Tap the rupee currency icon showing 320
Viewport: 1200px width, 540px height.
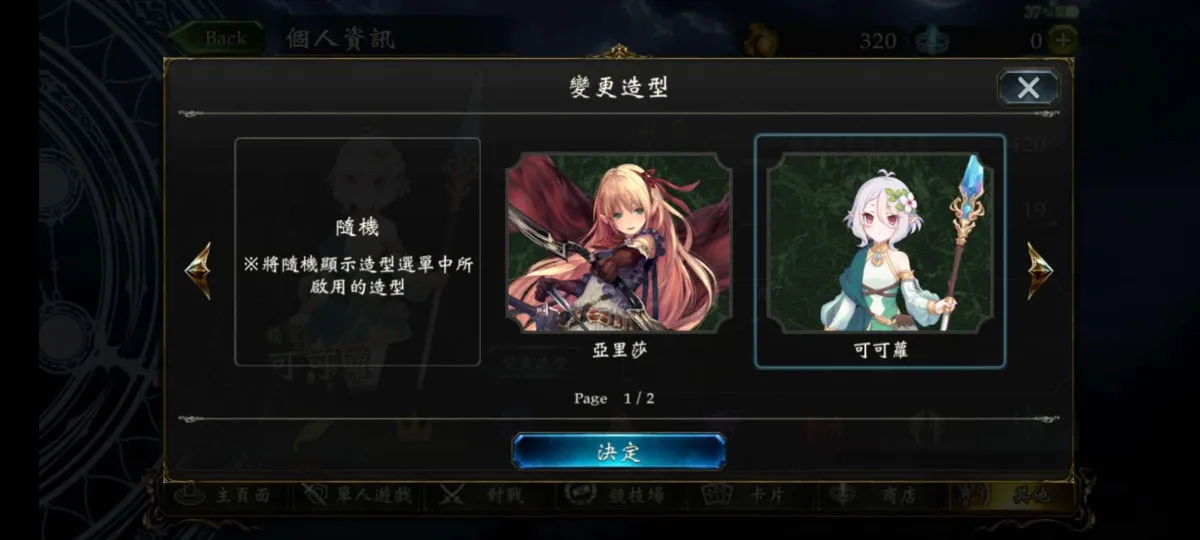tap(759, 41)
